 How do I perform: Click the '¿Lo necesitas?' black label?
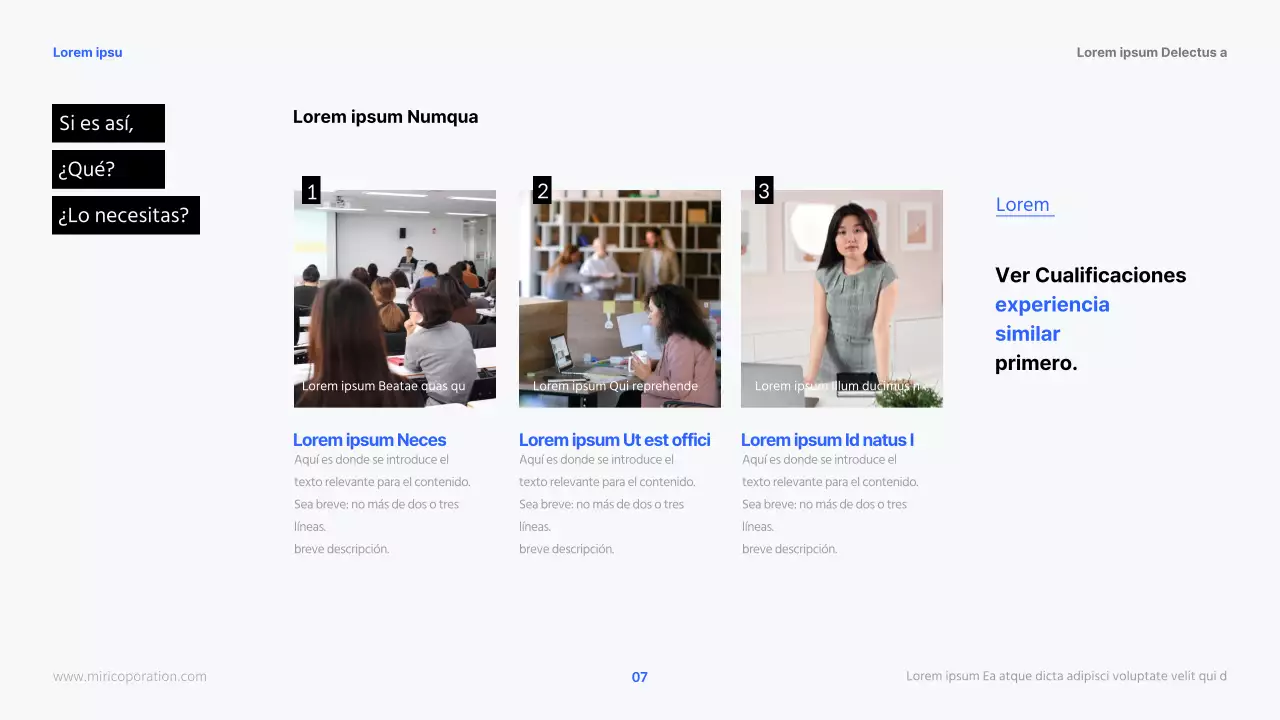click(x=125, y=215)
